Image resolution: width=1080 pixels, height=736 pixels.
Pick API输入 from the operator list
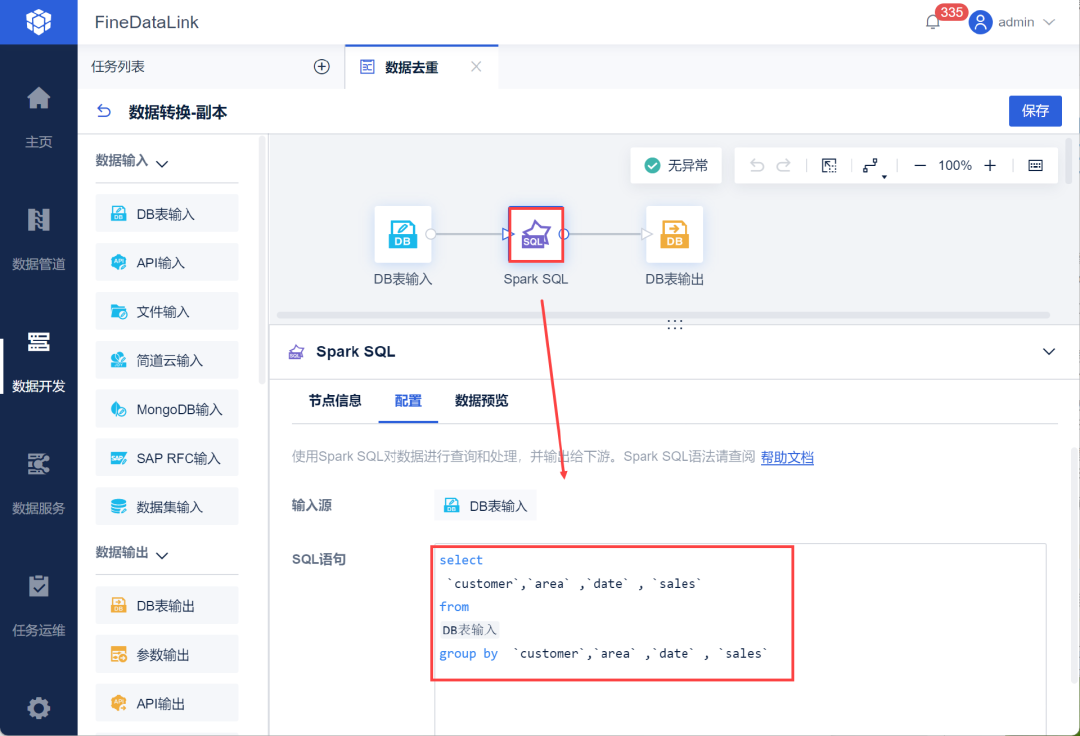[167, 262]
